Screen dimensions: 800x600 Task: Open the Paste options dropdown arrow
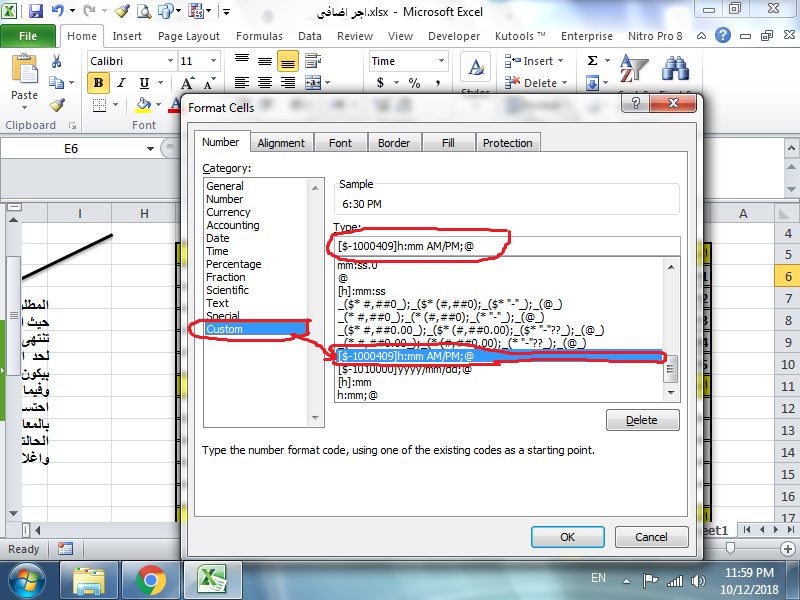coord(24,107)
